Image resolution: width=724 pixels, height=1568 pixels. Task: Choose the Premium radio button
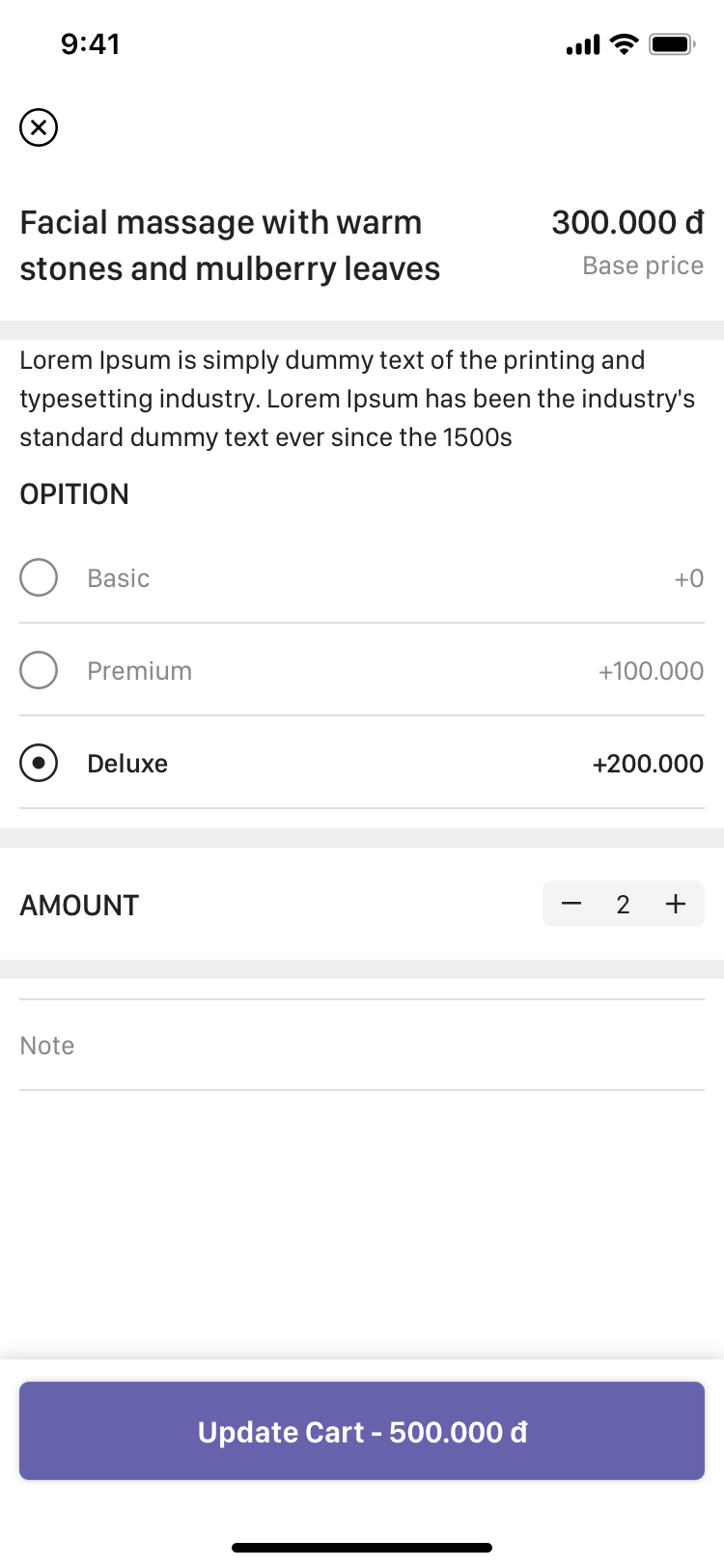(39, 670)
